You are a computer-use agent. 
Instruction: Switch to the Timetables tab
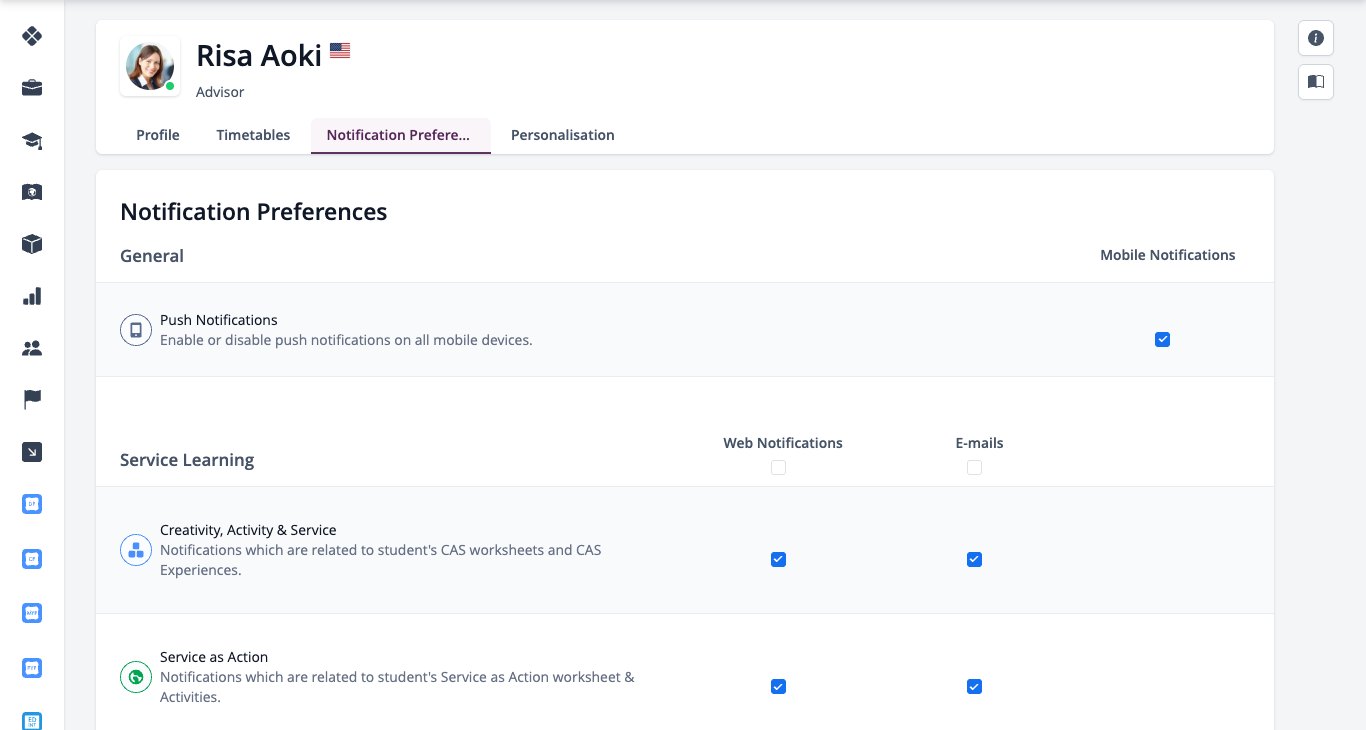(253, 135)
